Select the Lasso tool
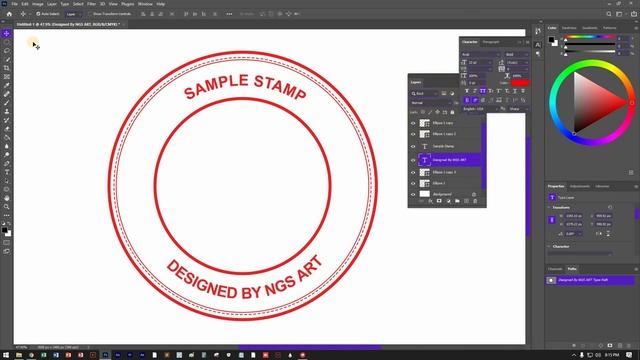The image size is (640, 360). [7, 51]
